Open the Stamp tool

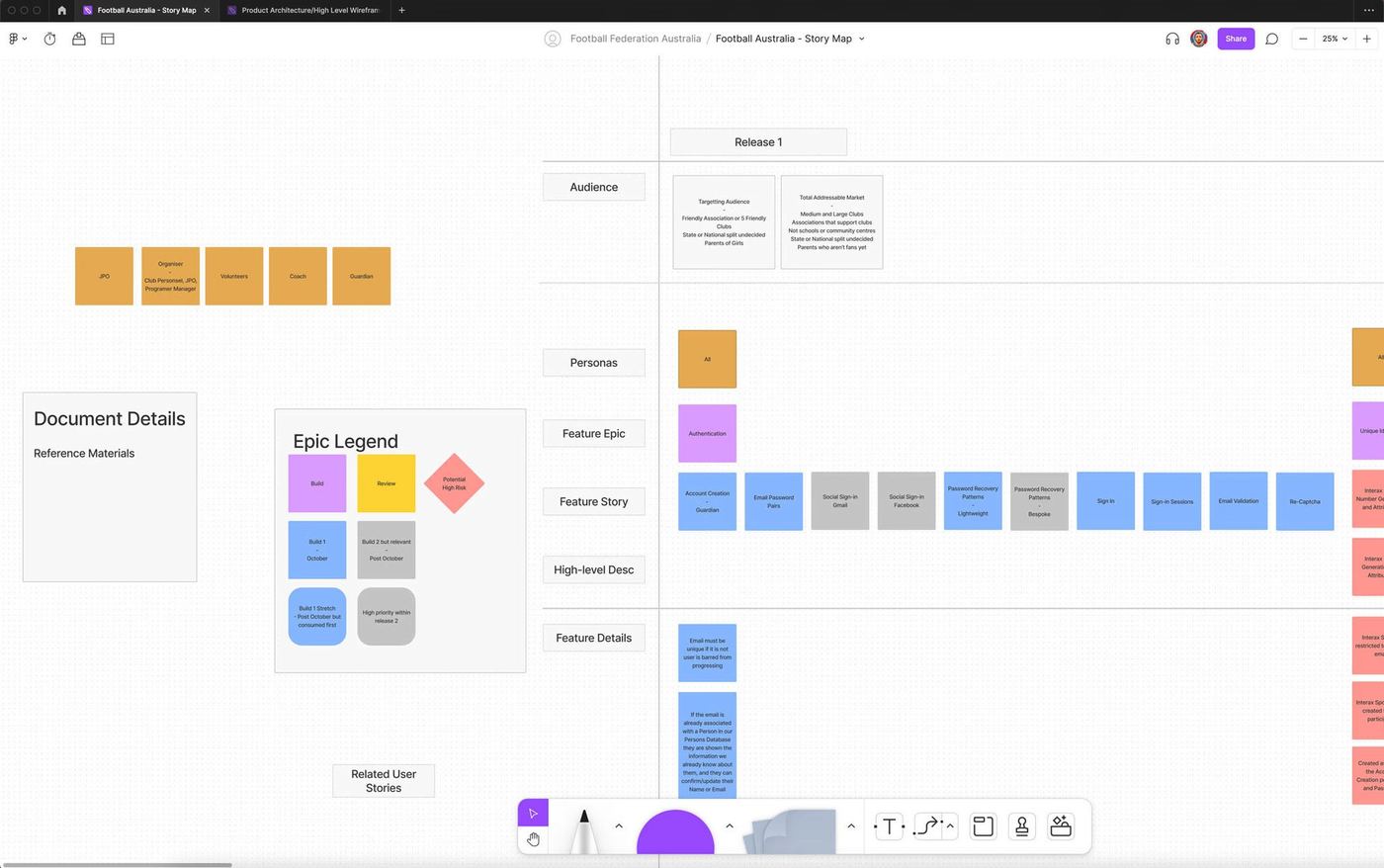pyautogui.click(x=1022, y=826)
